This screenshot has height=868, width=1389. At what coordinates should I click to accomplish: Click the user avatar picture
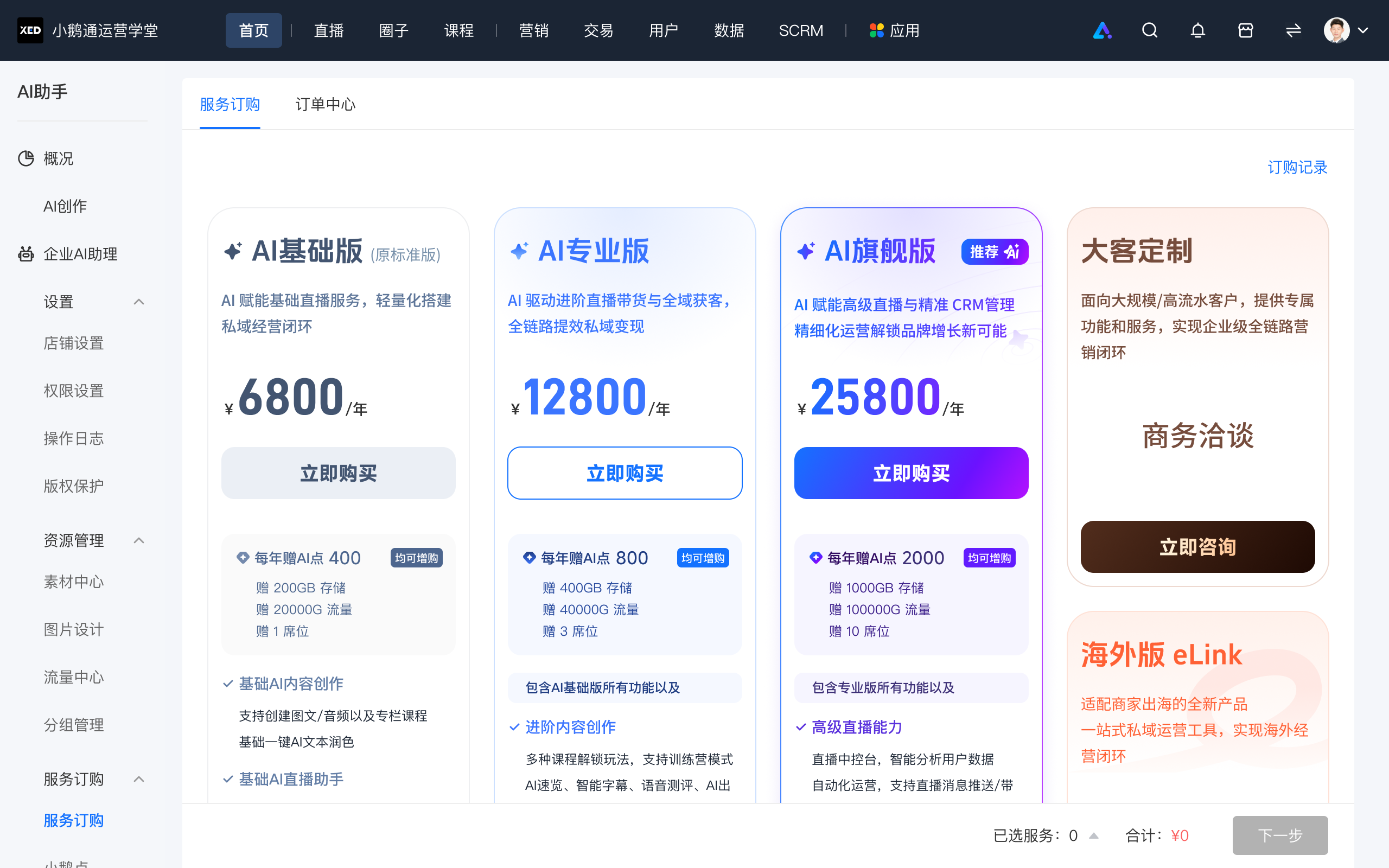[1336, 30]
